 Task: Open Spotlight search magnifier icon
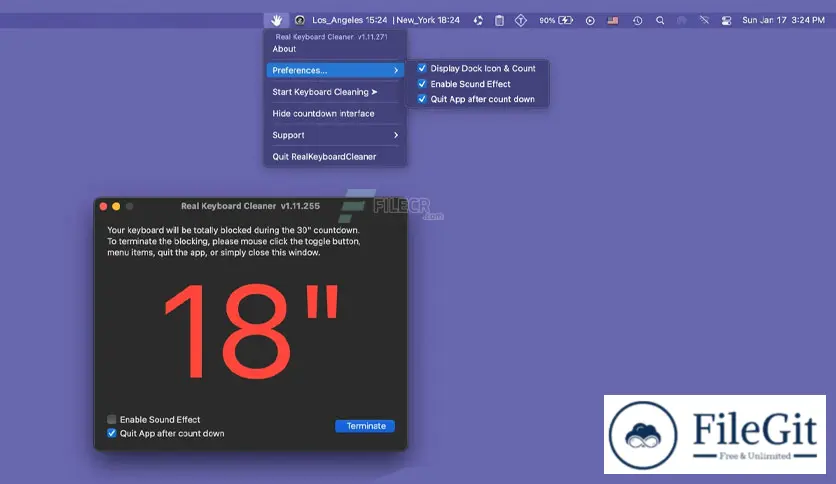(x=660, y=20)
